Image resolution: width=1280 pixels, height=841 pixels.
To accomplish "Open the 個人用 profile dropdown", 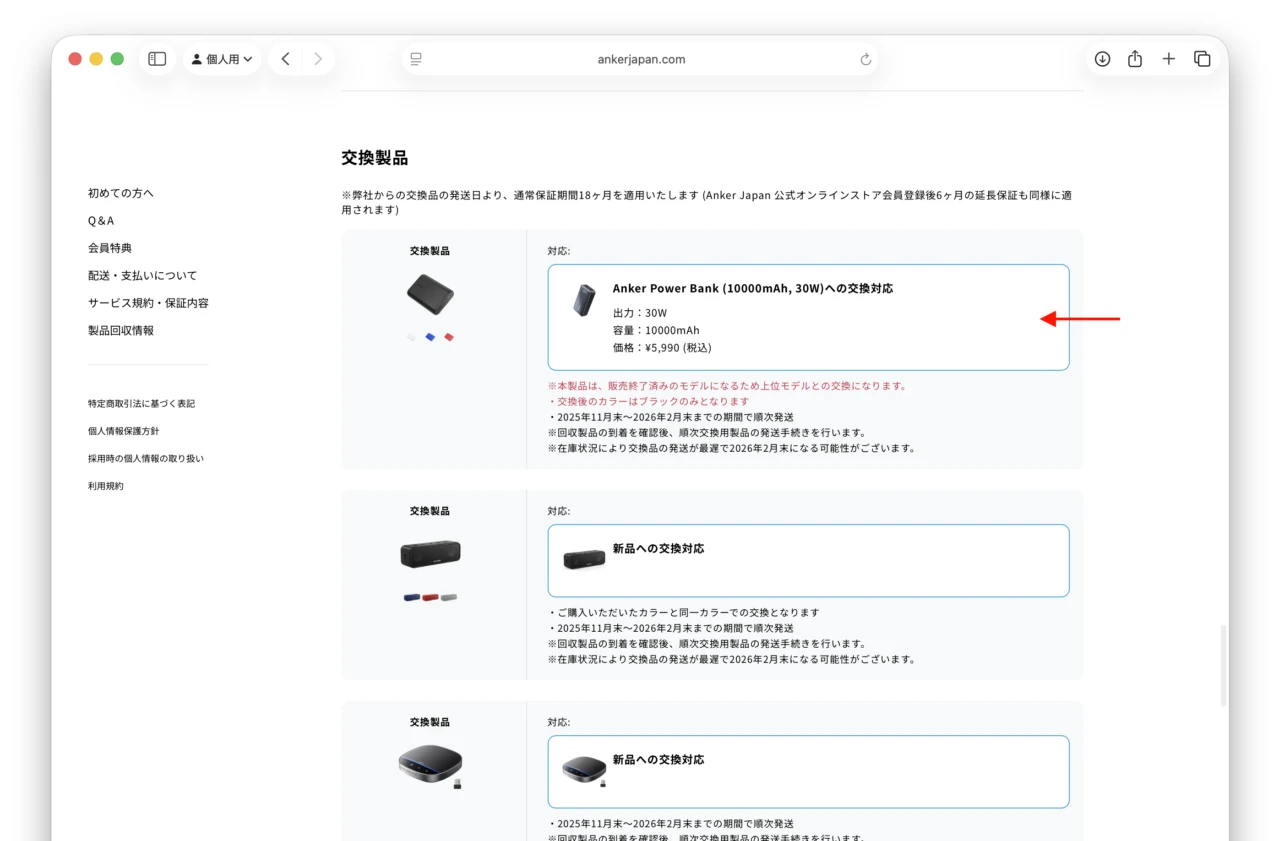I will coord(222,59).
